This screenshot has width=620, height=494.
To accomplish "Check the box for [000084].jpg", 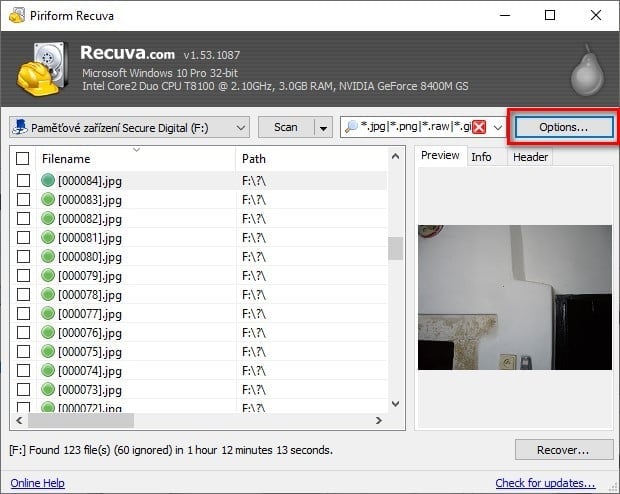I will [23, 180].
